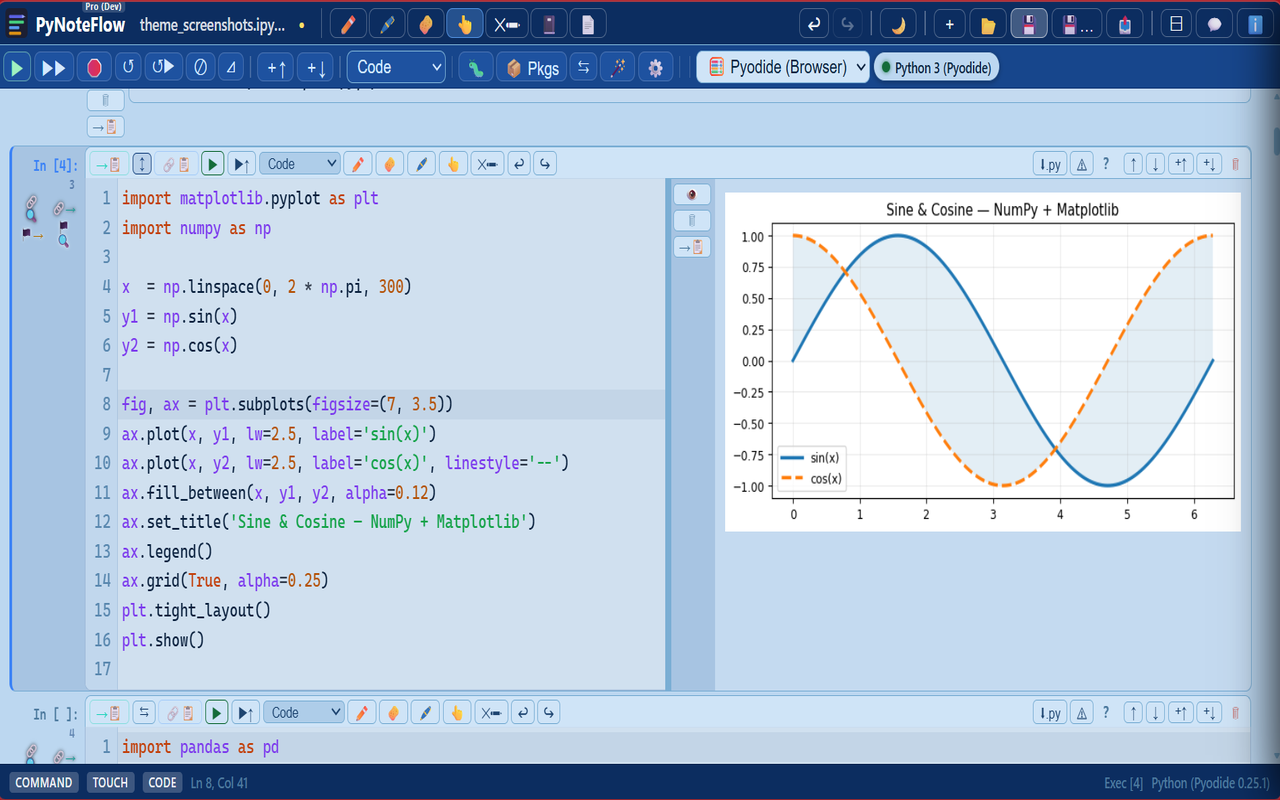Click the document page icon in top toolbar

point(587,24)
